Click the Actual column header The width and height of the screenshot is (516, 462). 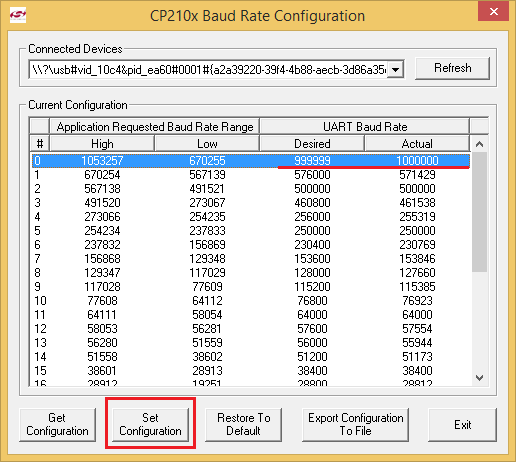[417, 144]
